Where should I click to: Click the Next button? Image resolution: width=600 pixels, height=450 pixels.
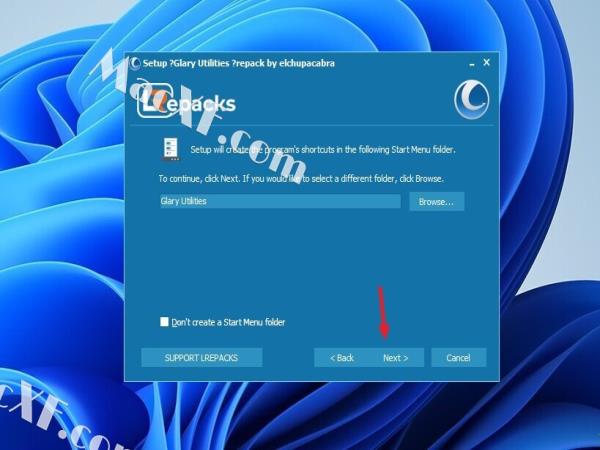point(396,358)
